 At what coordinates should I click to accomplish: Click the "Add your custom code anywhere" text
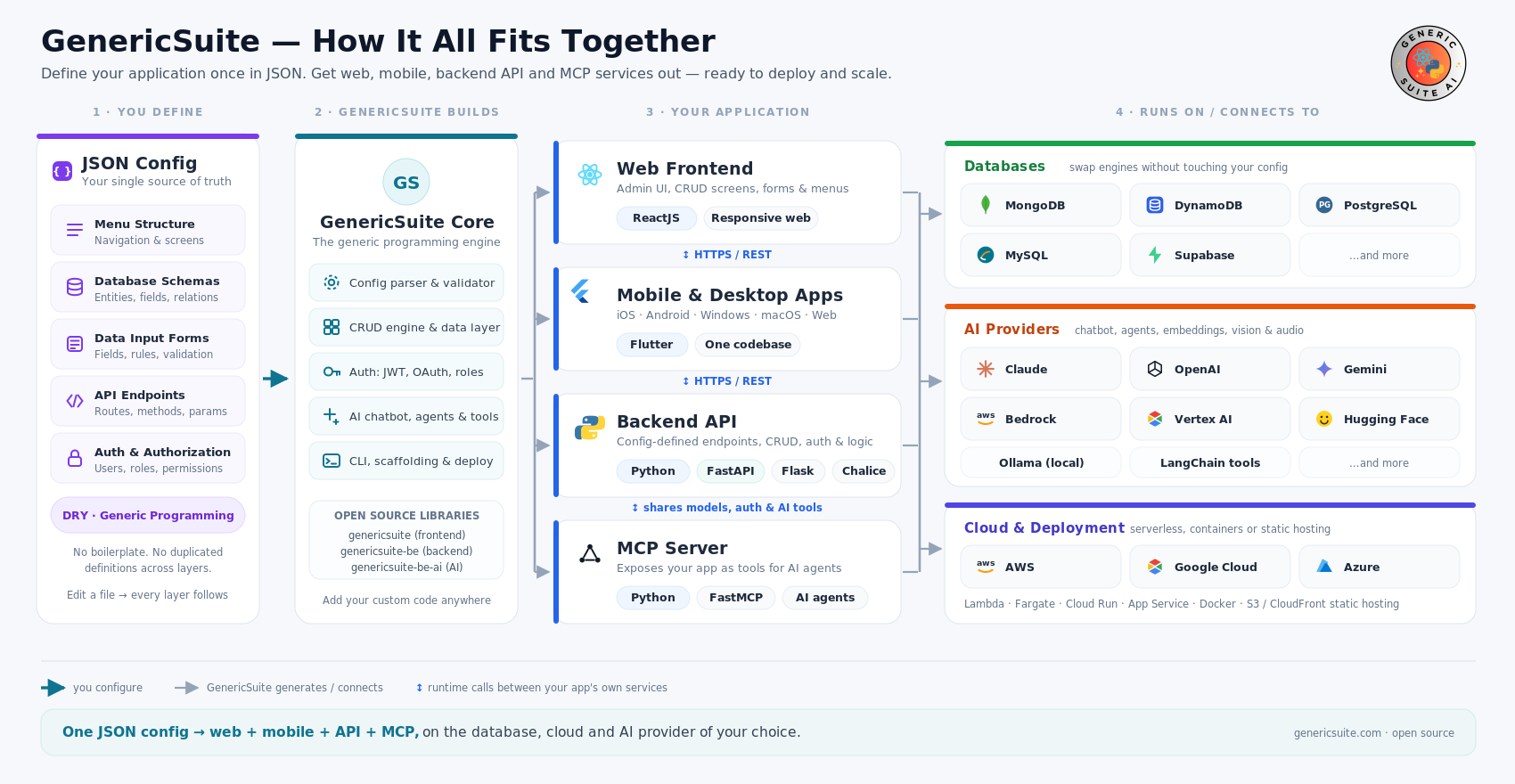point(406,600)
